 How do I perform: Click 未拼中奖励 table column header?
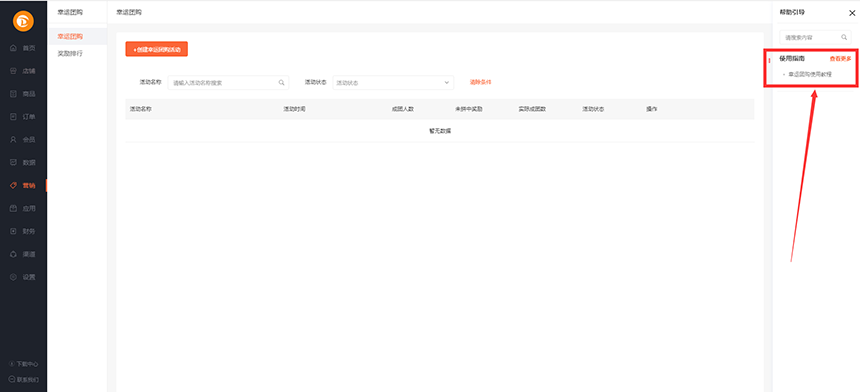468,109
